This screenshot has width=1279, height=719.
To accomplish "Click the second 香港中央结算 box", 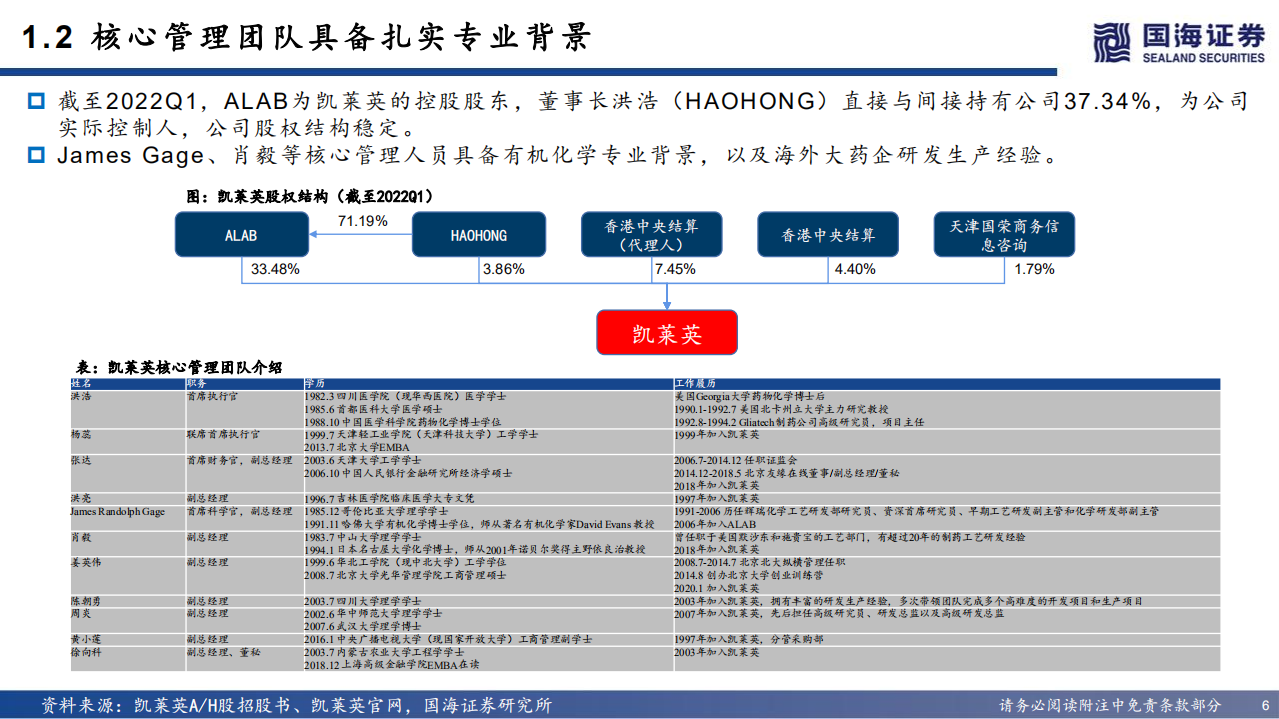I will pyautogui.click(x=828, y=234).
